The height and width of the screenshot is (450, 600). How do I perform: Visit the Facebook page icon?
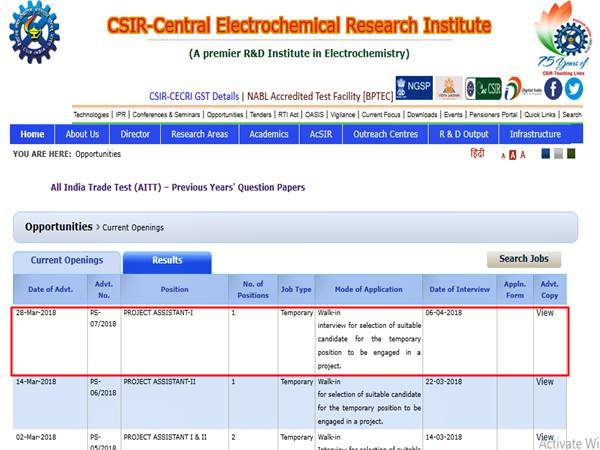[553, 89]
